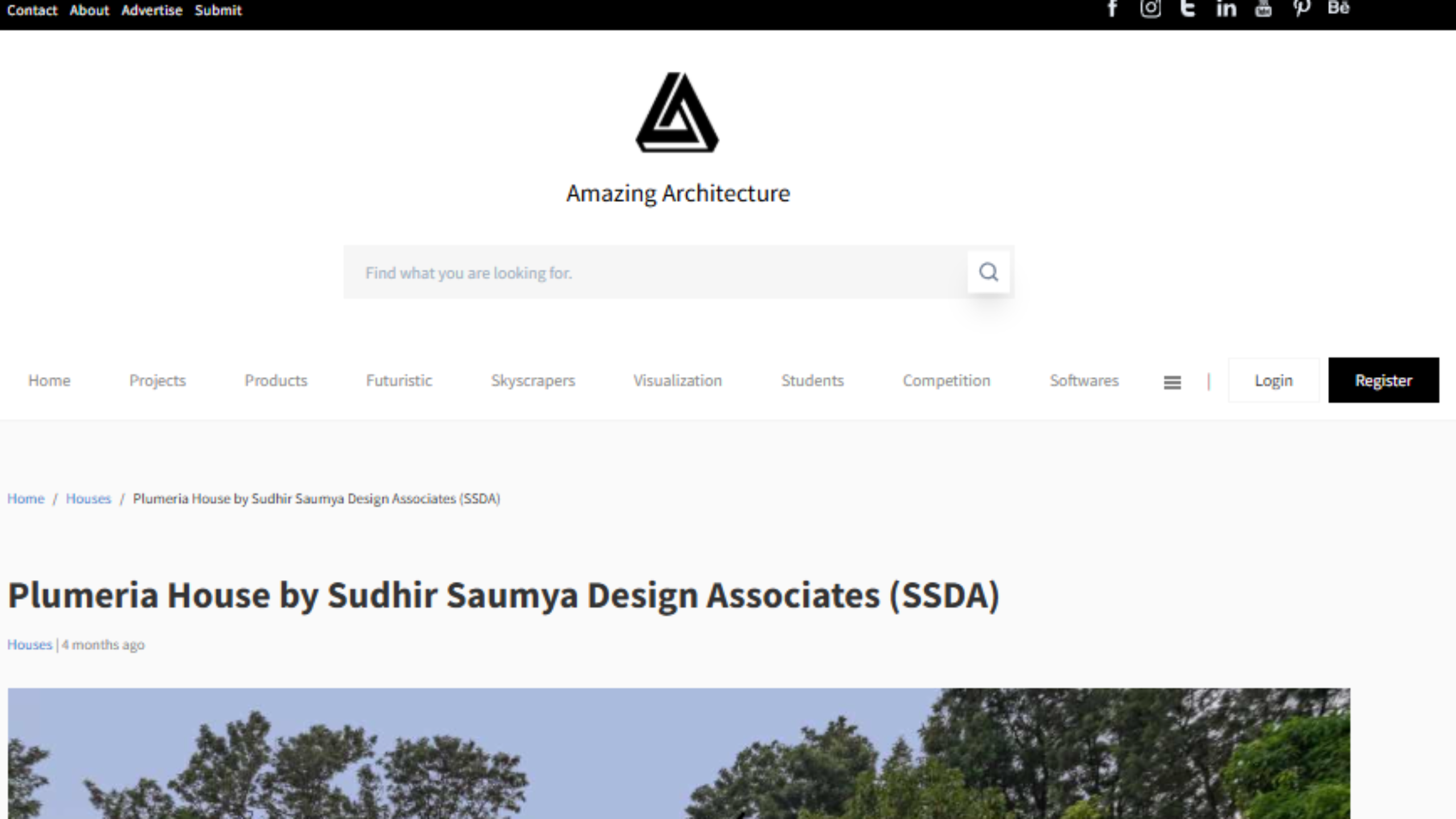Select the Competition nav item
Image resolution: width=1456 pixels, height=819 pixels.
946,380
